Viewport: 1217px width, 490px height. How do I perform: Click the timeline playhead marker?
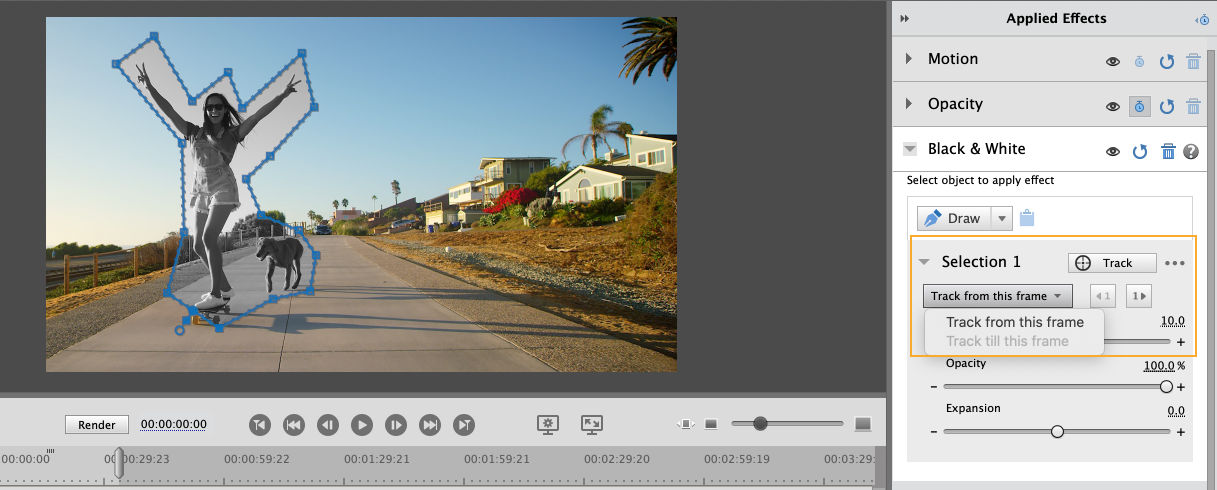tap(118, 463)
